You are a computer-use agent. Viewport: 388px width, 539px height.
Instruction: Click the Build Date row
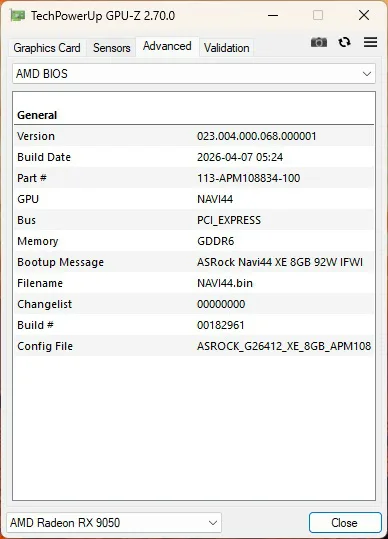pyautogui.click(x=194, y=157)
